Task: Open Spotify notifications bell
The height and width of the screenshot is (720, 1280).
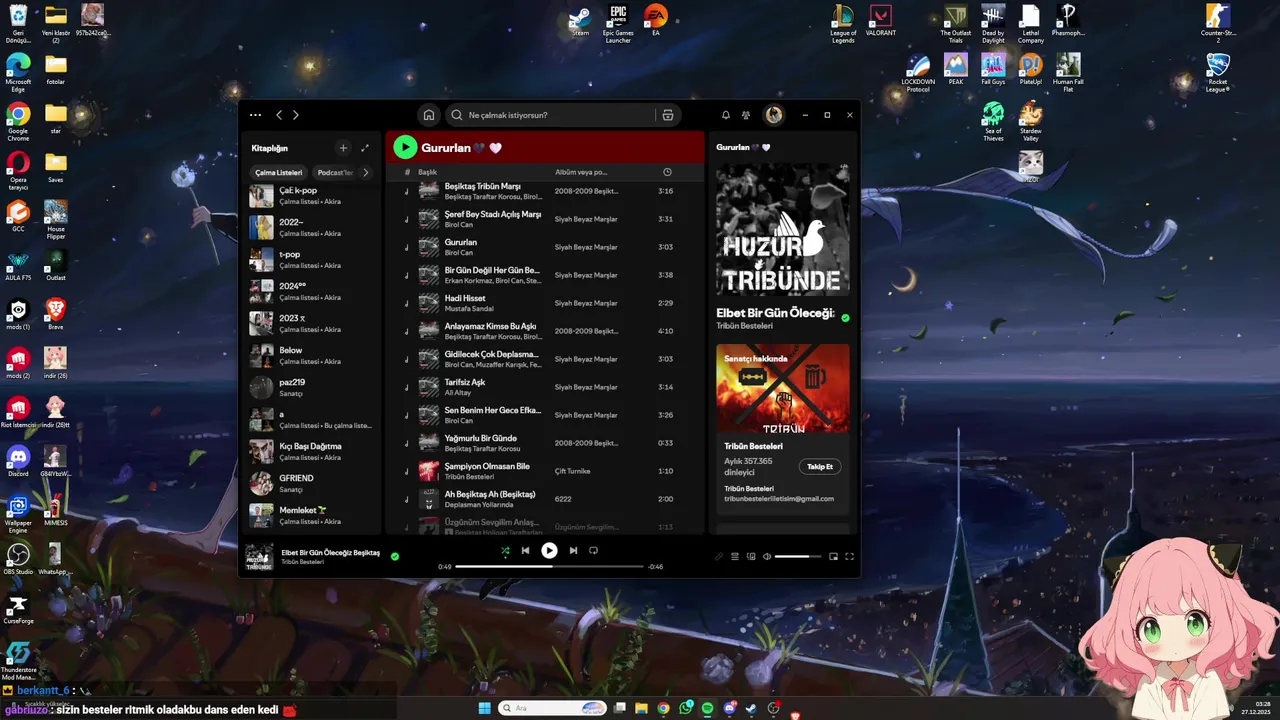Action: [x=726, y=115]
